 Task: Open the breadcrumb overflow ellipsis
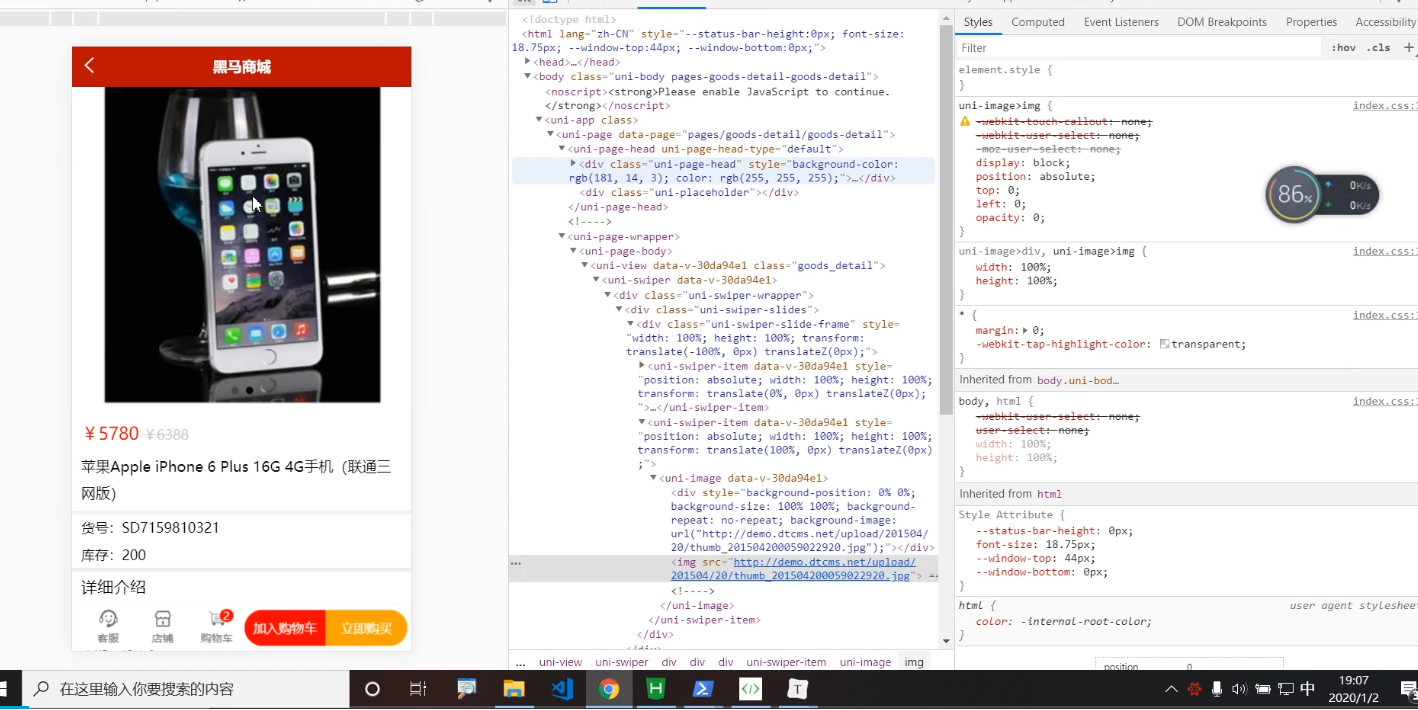click(520, 662)
